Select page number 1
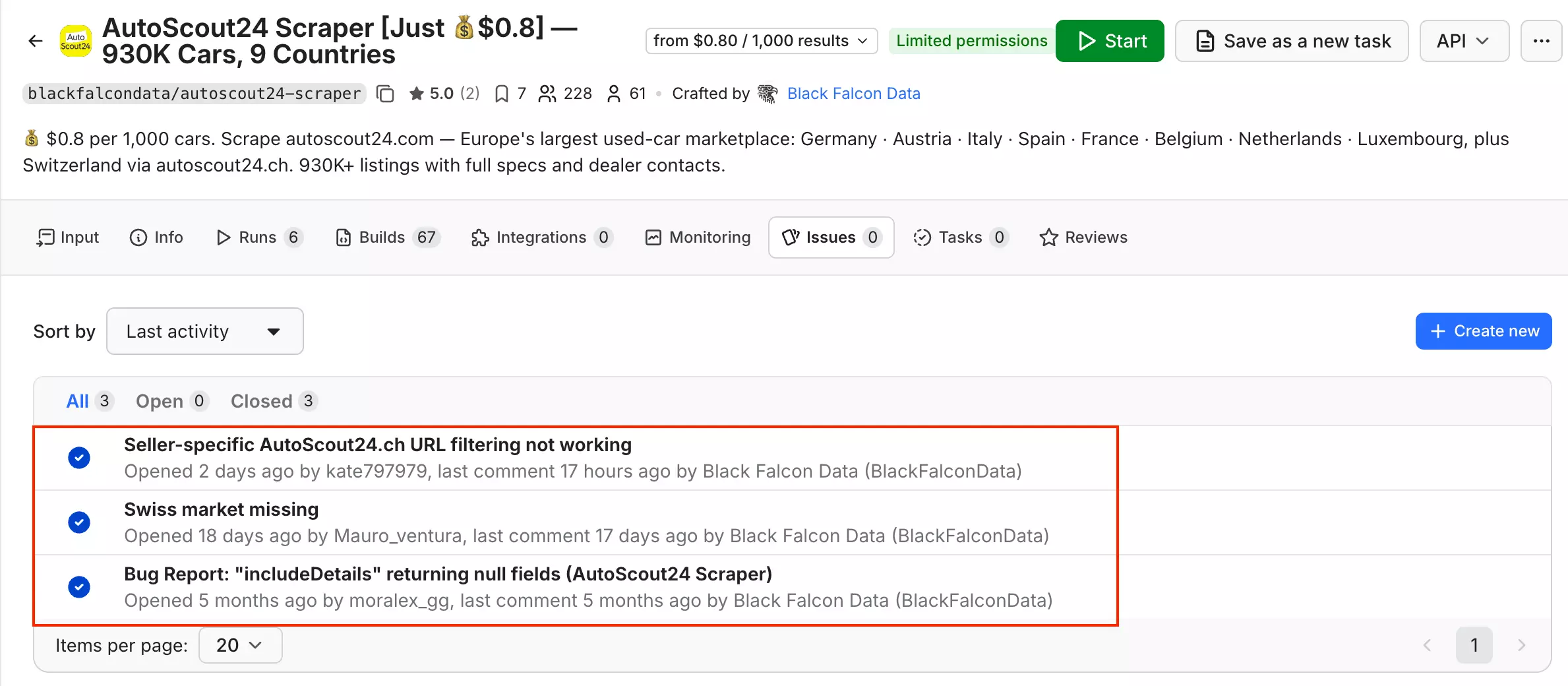The image size is (1568, 686). tap(1474, 645)
